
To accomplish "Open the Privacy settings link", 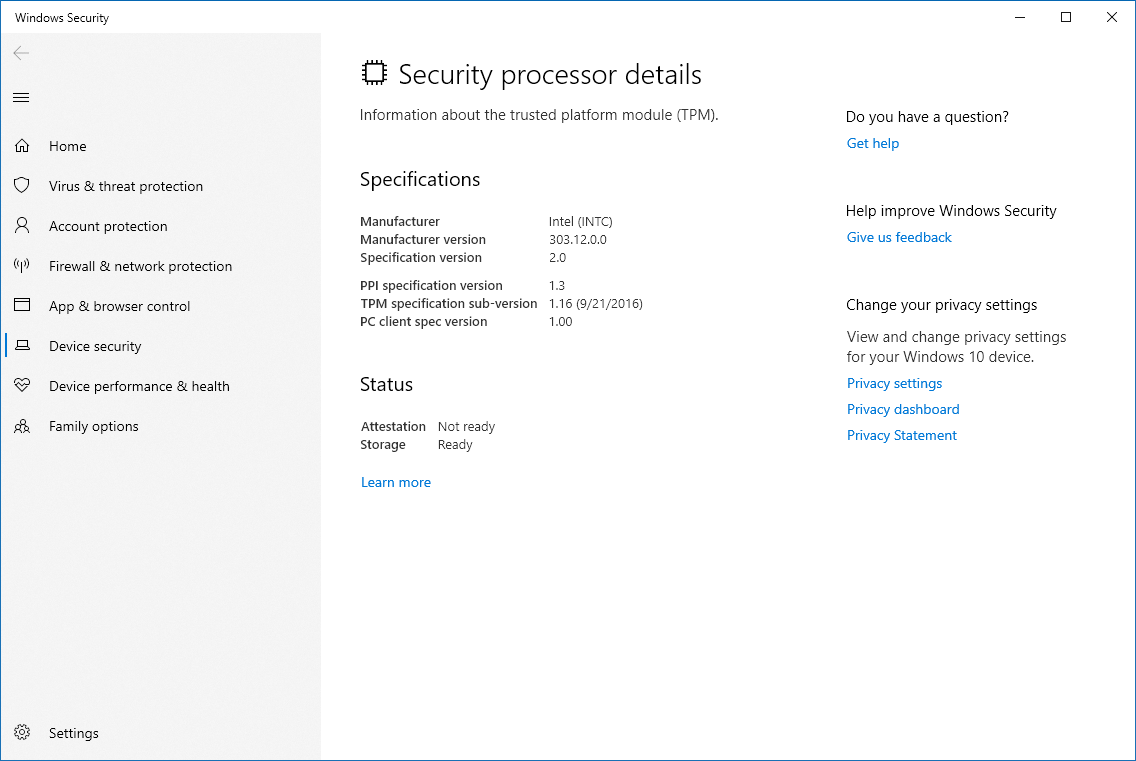I will pyautogui.click(x=894, y=383).
